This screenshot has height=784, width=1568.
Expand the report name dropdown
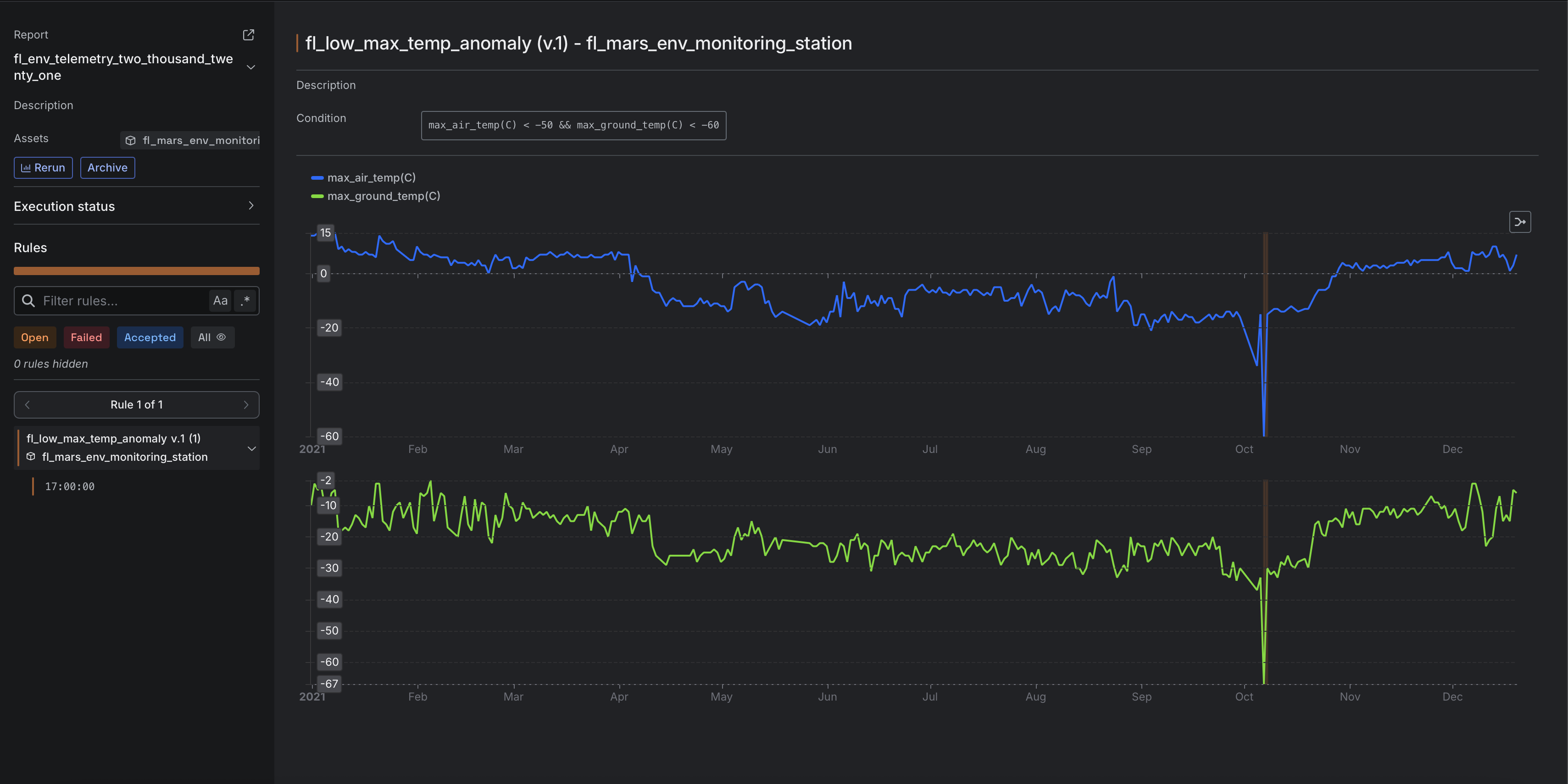coord(250,67)
